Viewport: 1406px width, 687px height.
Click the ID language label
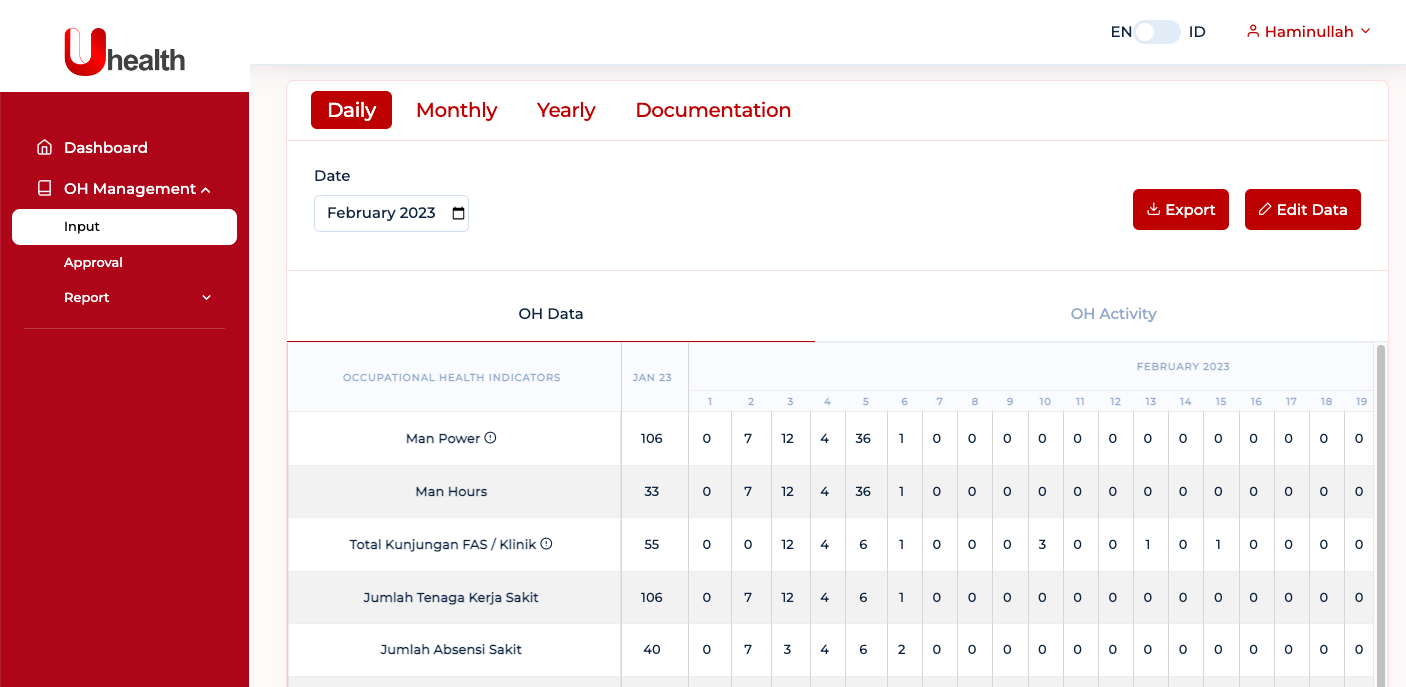point(1197,32)
